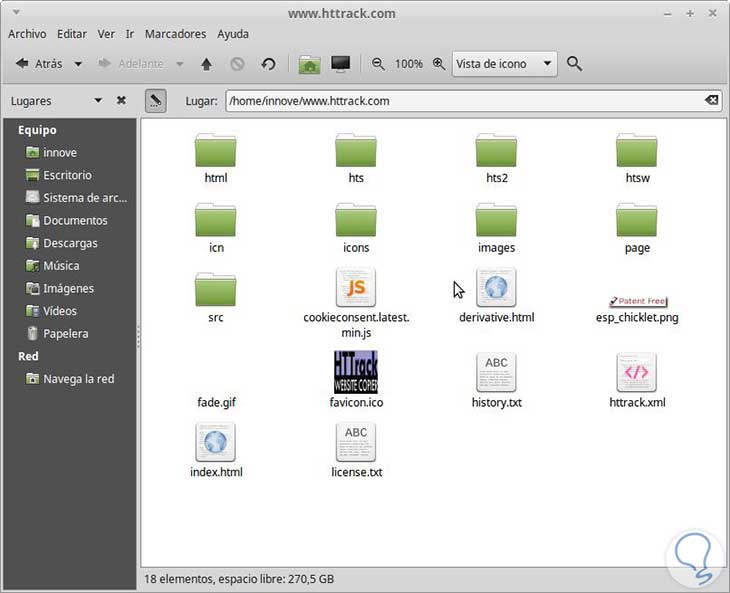Viewport: 730px width, 593px height.
Task: Go up to the parent folder
Action: click(x=206, y=64)
